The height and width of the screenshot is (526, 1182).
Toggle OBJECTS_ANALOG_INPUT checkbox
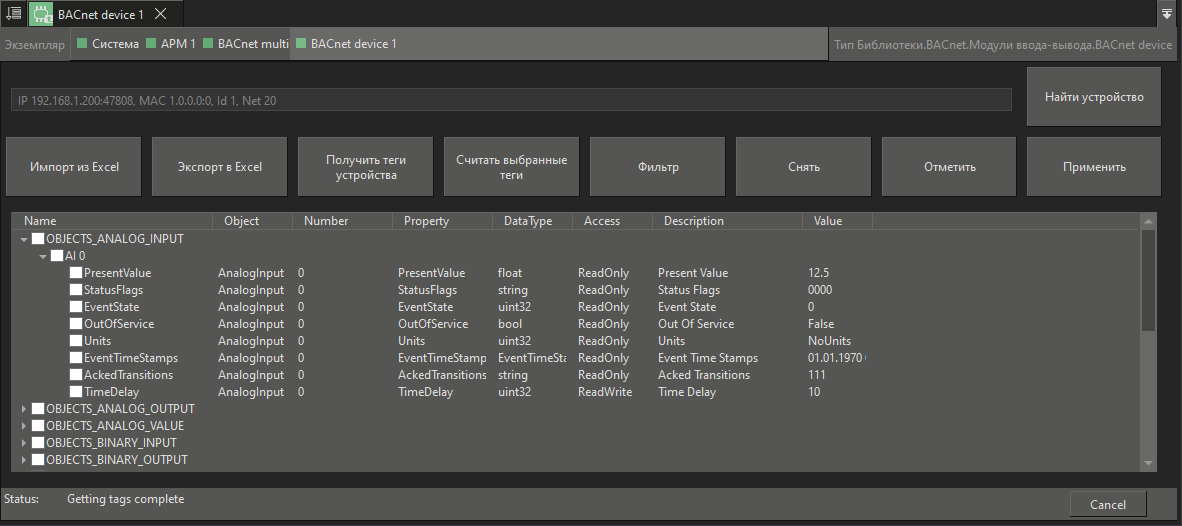point(38,239)
